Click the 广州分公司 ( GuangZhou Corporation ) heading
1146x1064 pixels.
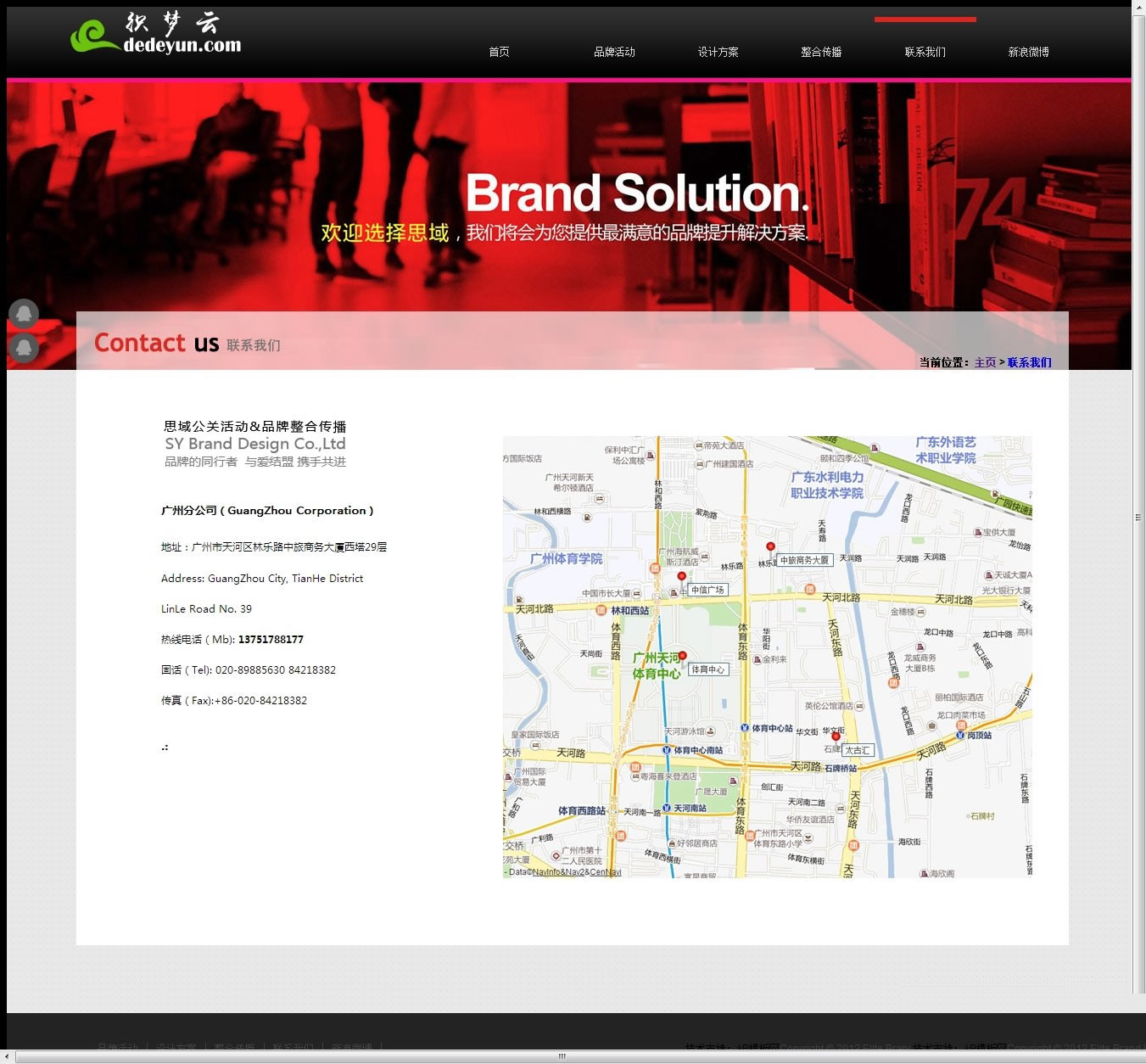tap(267, 511)
